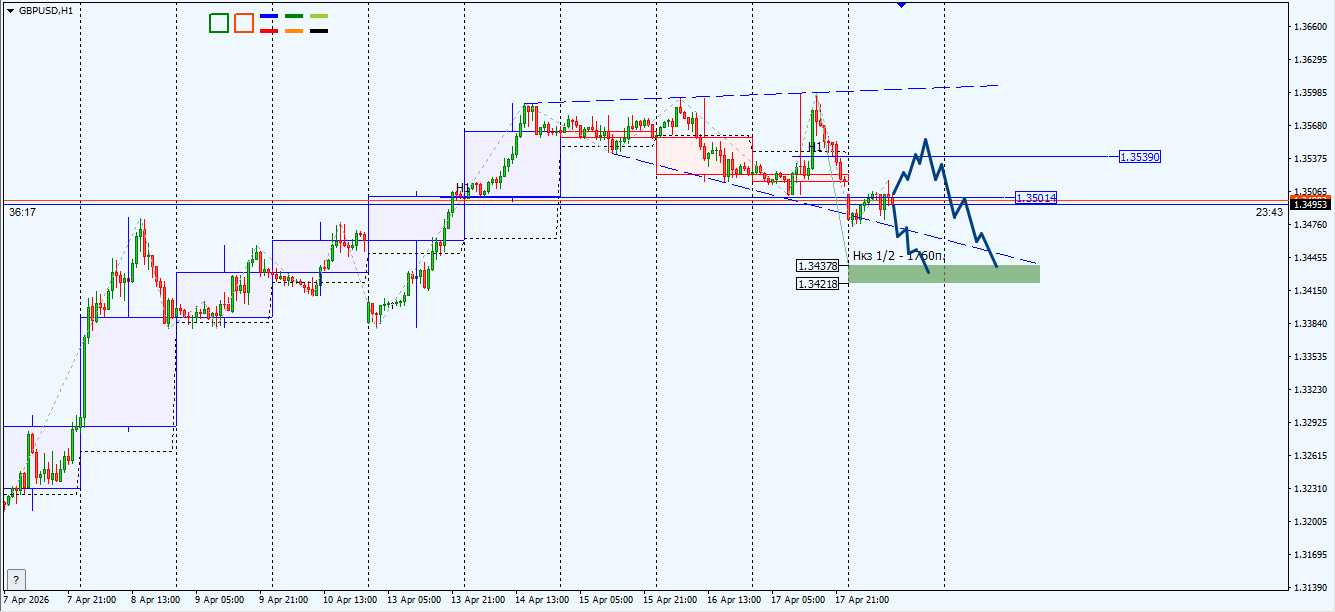Click the 1.32310 price scale value
The width and height of the screenshot is (1335, 612).
pyautogui.click(x=1310, y=489)
